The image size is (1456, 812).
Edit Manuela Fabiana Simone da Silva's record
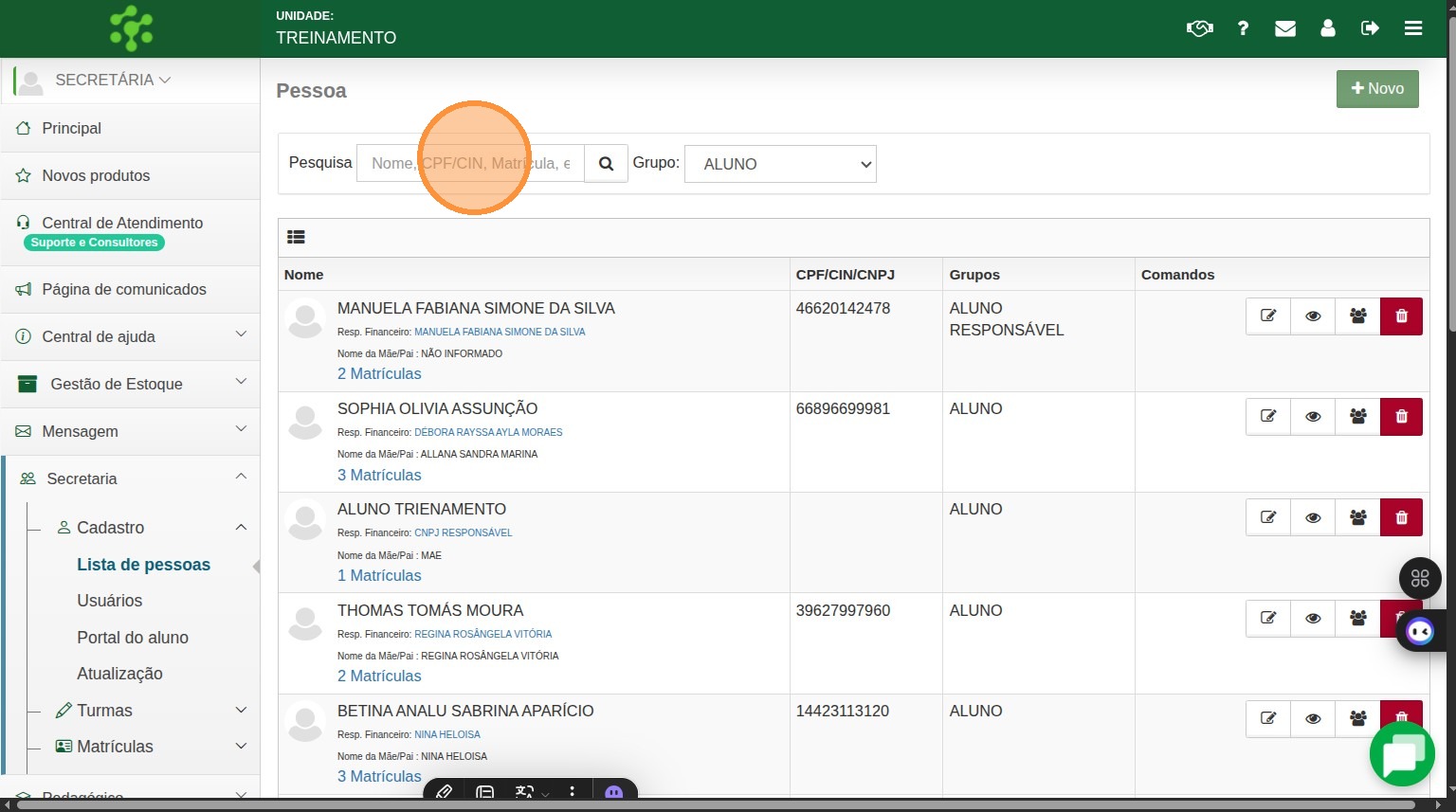[x=1267, y=316]
